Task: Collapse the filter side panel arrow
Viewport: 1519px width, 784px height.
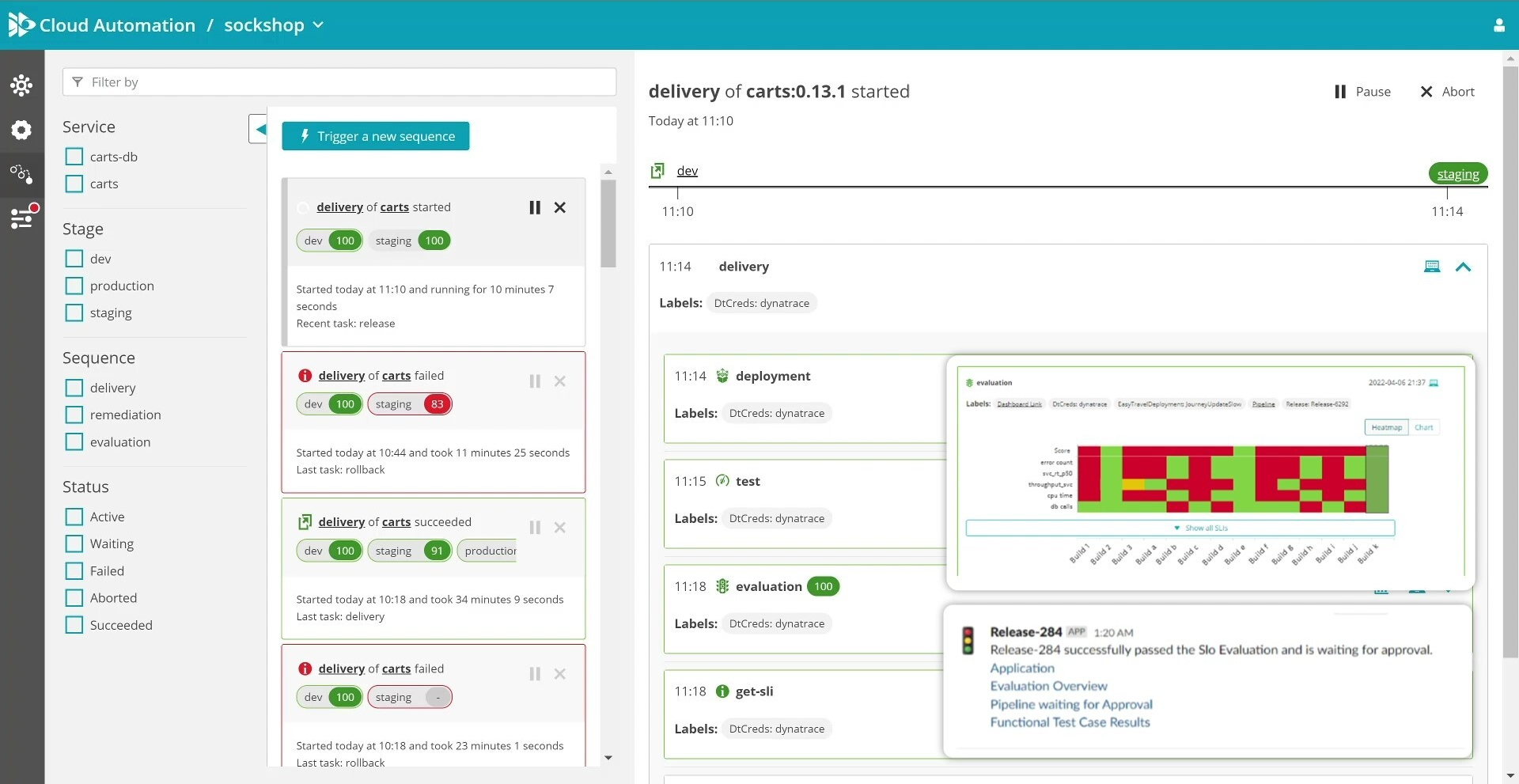Action: [259, 129]
